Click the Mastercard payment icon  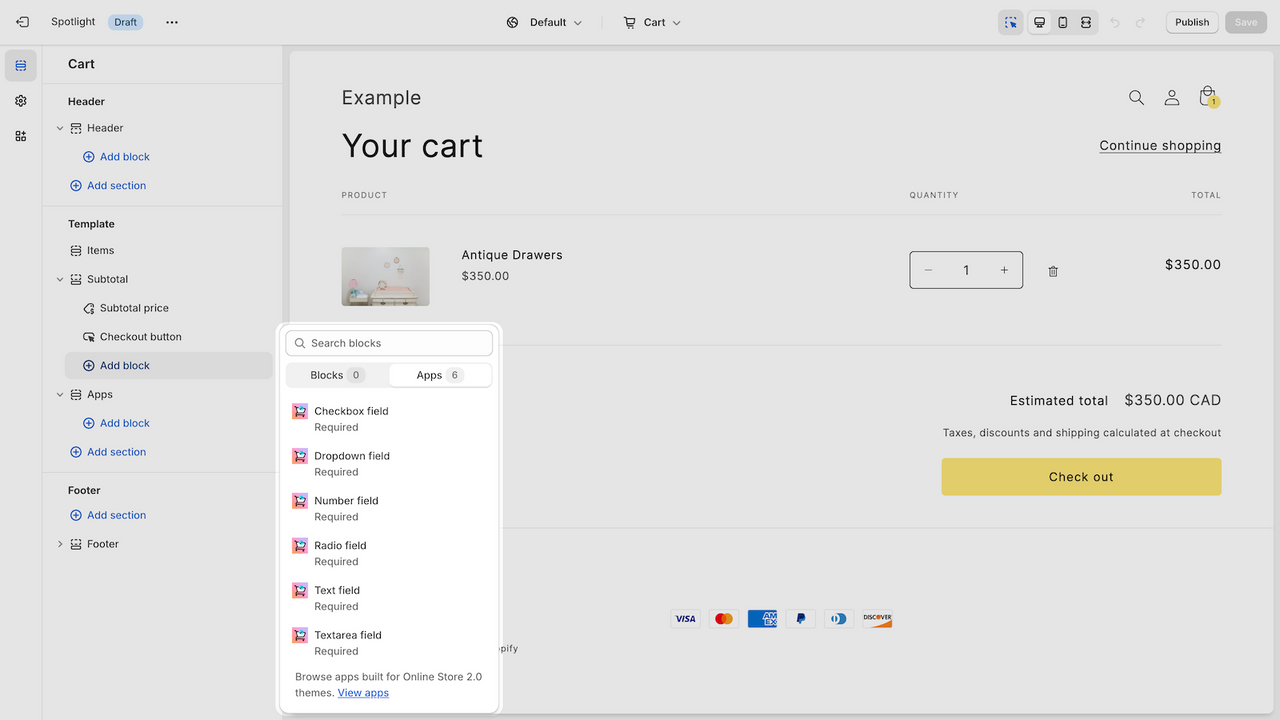pos(724,619)
